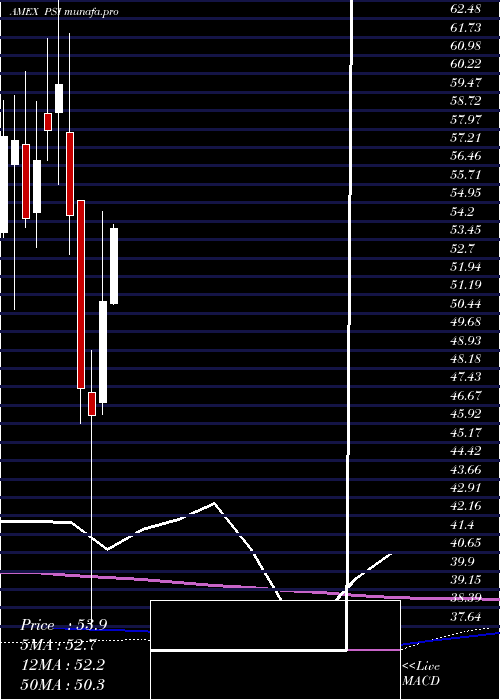
Task: Select the 57.97 price axis label
Action: coord(465,120)
